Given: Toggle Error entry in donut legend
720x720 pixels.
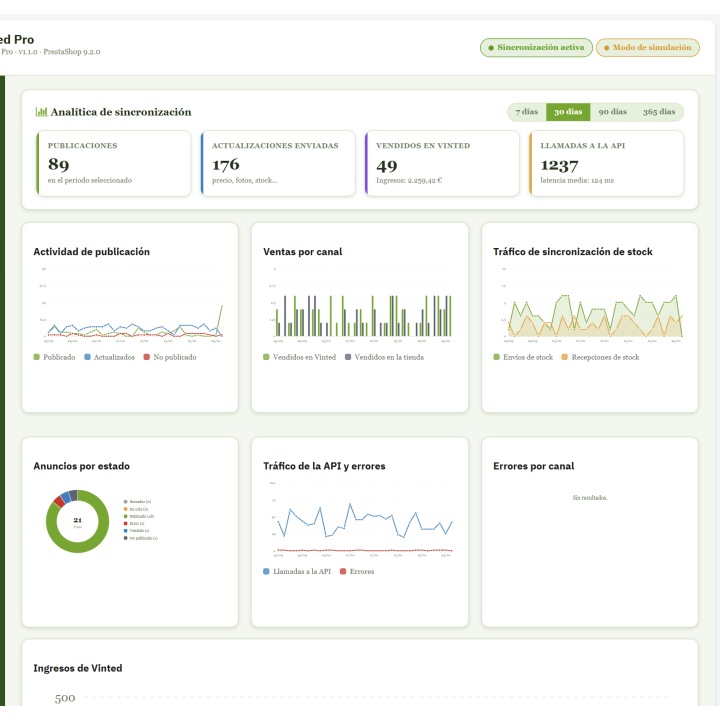Looking at the screenshot, I should (x=134, y=523).
